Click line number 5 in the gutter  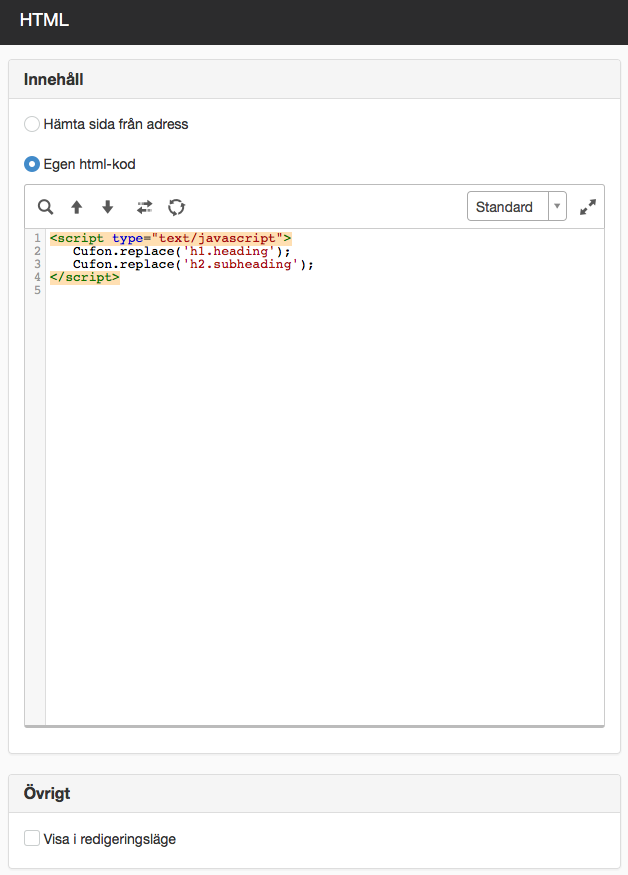tap(37, 290)
